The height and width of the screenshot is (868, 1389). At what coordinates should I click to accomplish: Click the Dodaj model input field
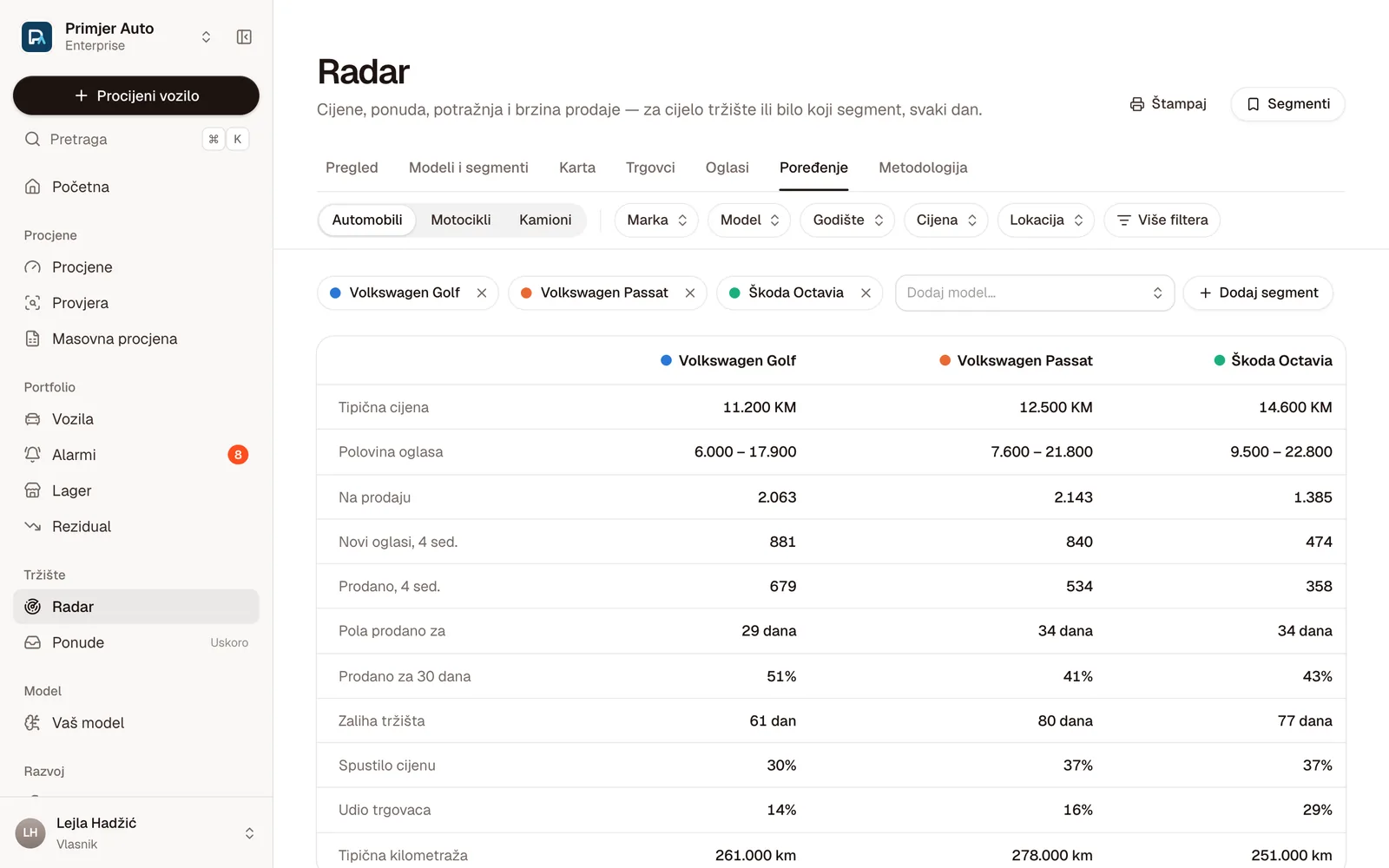(x=1034, y=293)
